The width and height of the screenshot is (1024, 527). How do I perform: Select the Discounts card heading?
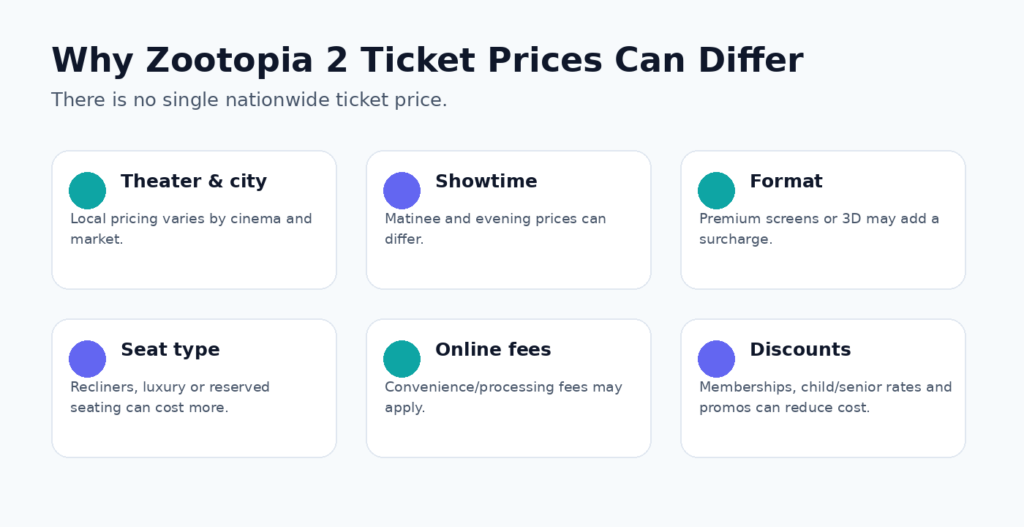coord(801,350)
